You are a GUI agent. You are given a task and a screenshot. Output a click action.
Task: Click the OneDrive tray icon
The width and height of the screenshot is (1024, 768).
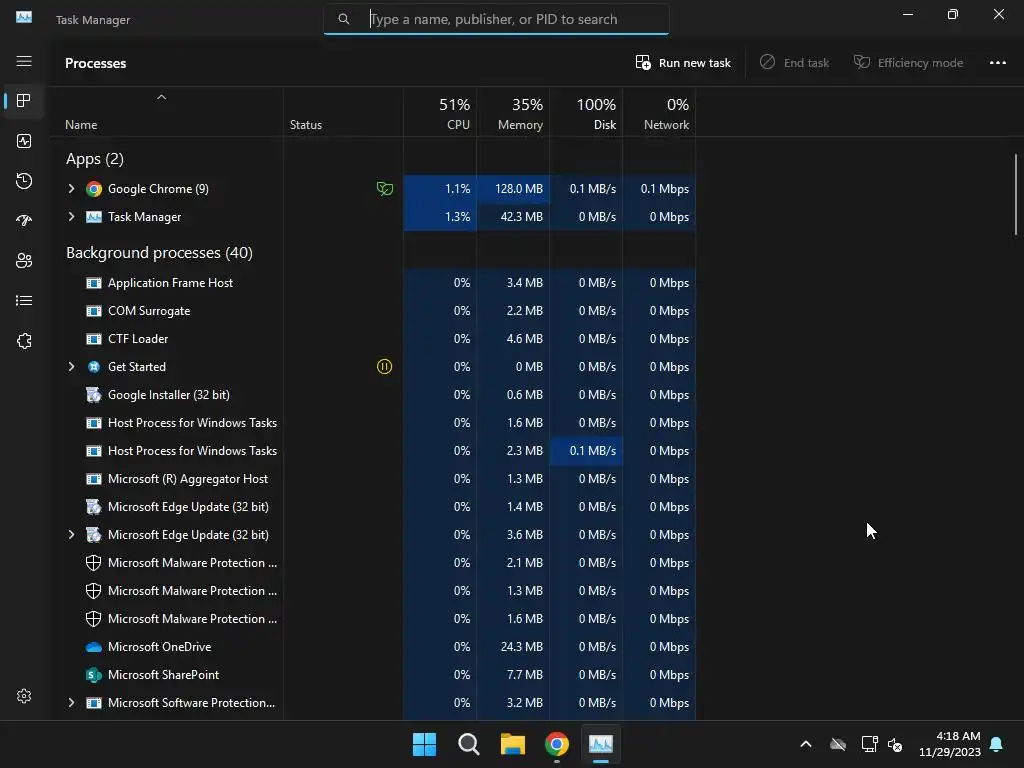[x=838, y=744]
